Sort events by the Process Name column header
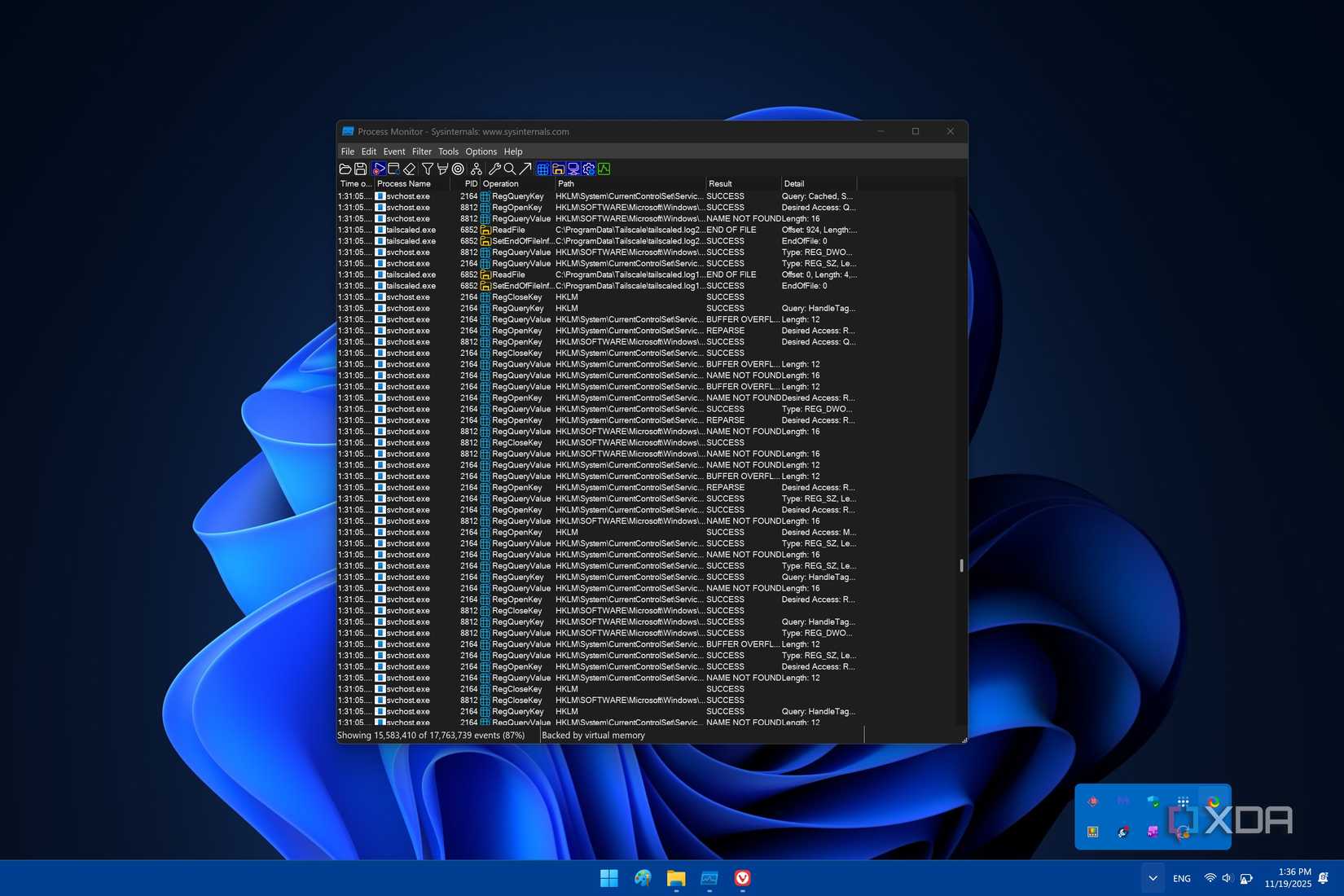The height and width of the screenshot is (896, 1344). click(x=403, y=183)
